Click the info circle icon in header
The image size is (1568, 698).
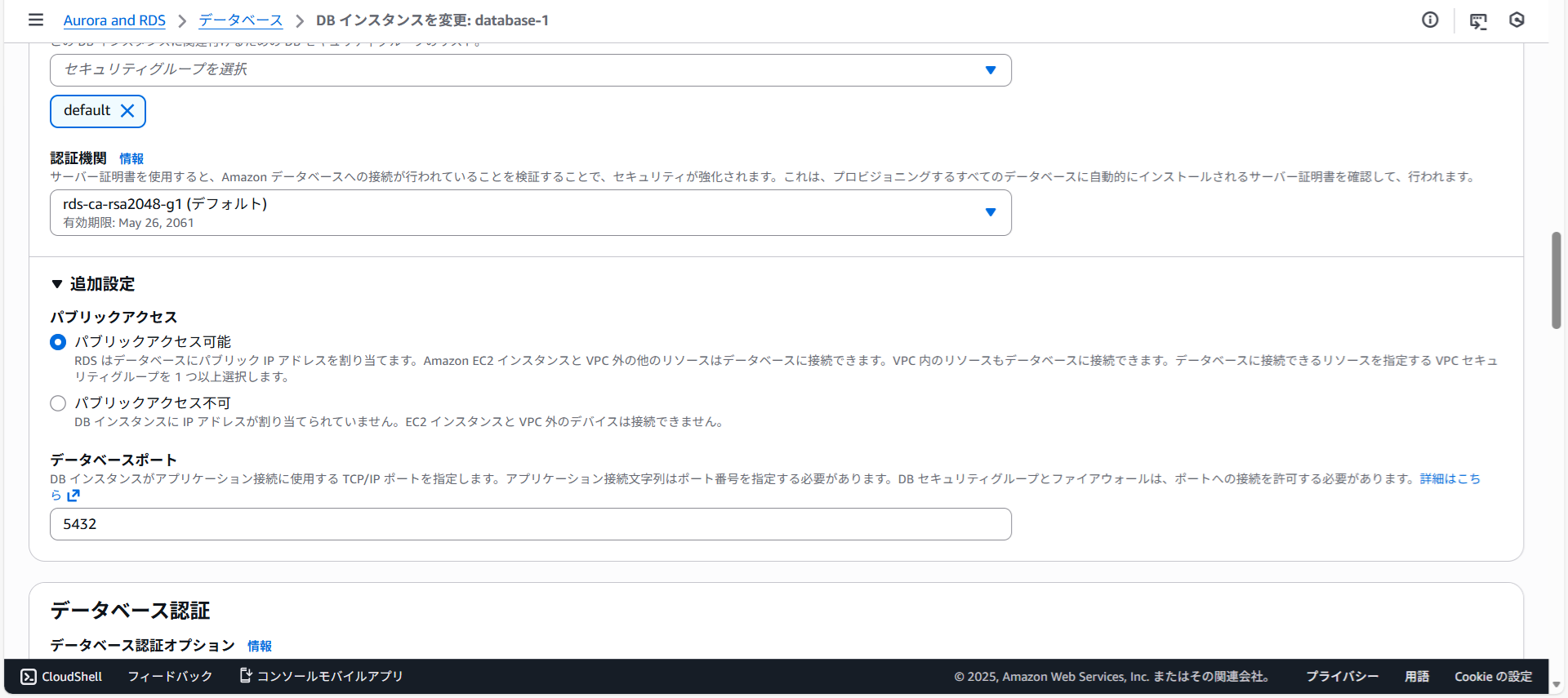point(1430,20)
